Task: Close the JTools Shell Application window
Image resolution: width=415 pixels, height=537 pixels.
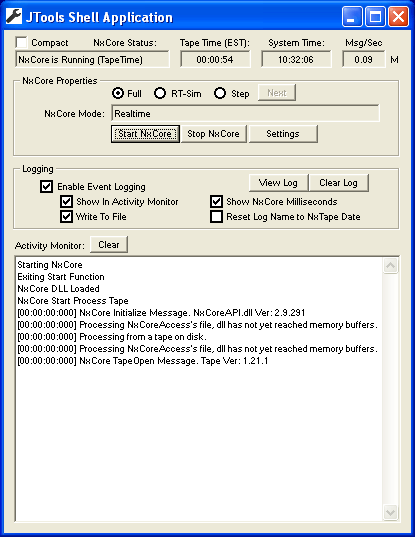Action: (398, 16)
